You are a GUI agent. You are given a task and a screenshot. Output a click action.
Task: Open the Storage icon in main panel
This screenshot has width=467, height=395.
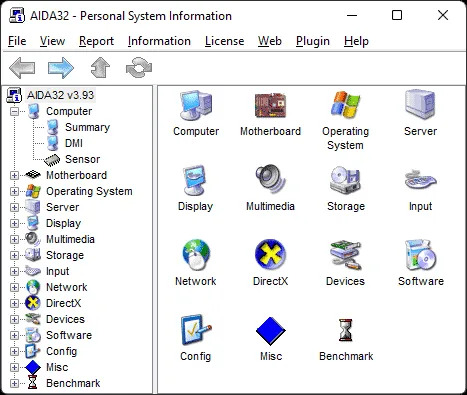[345, 180]
